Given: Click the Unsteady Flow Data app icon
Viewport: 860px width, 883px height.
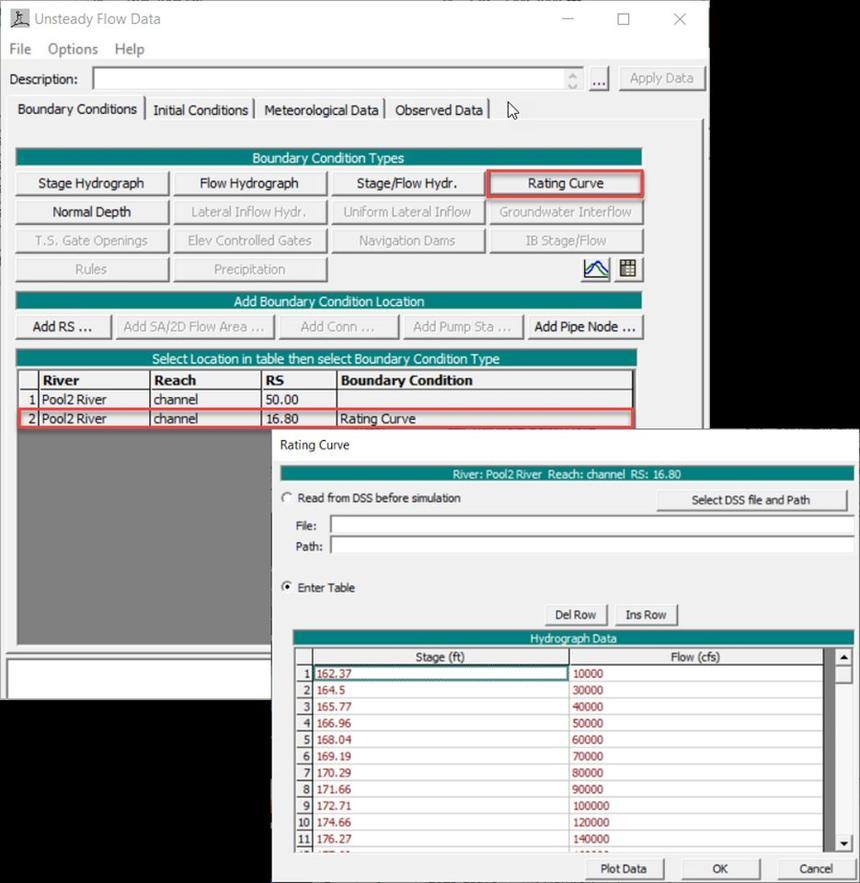Looking at the screenshot, I should pyautogui.click(x=20, y=19).
